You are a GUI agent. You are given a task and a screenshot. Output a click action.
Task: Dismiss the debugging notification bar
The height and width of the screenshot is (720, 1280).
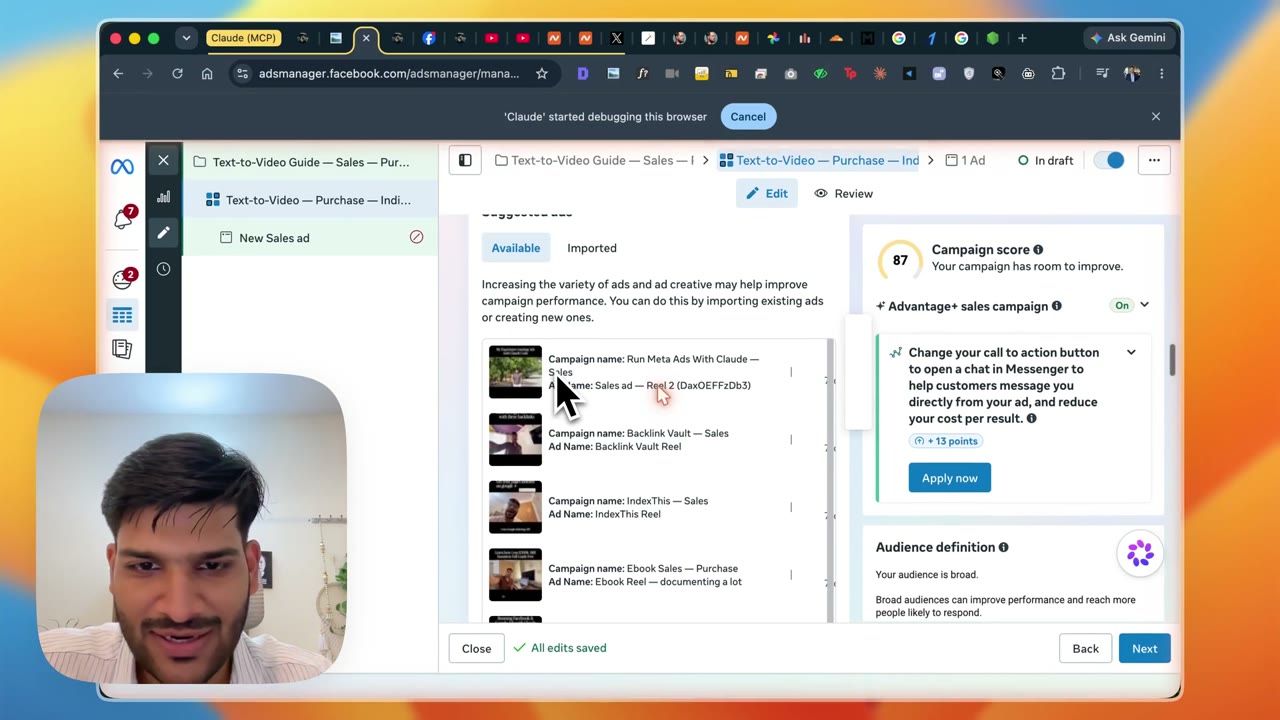1156,116
